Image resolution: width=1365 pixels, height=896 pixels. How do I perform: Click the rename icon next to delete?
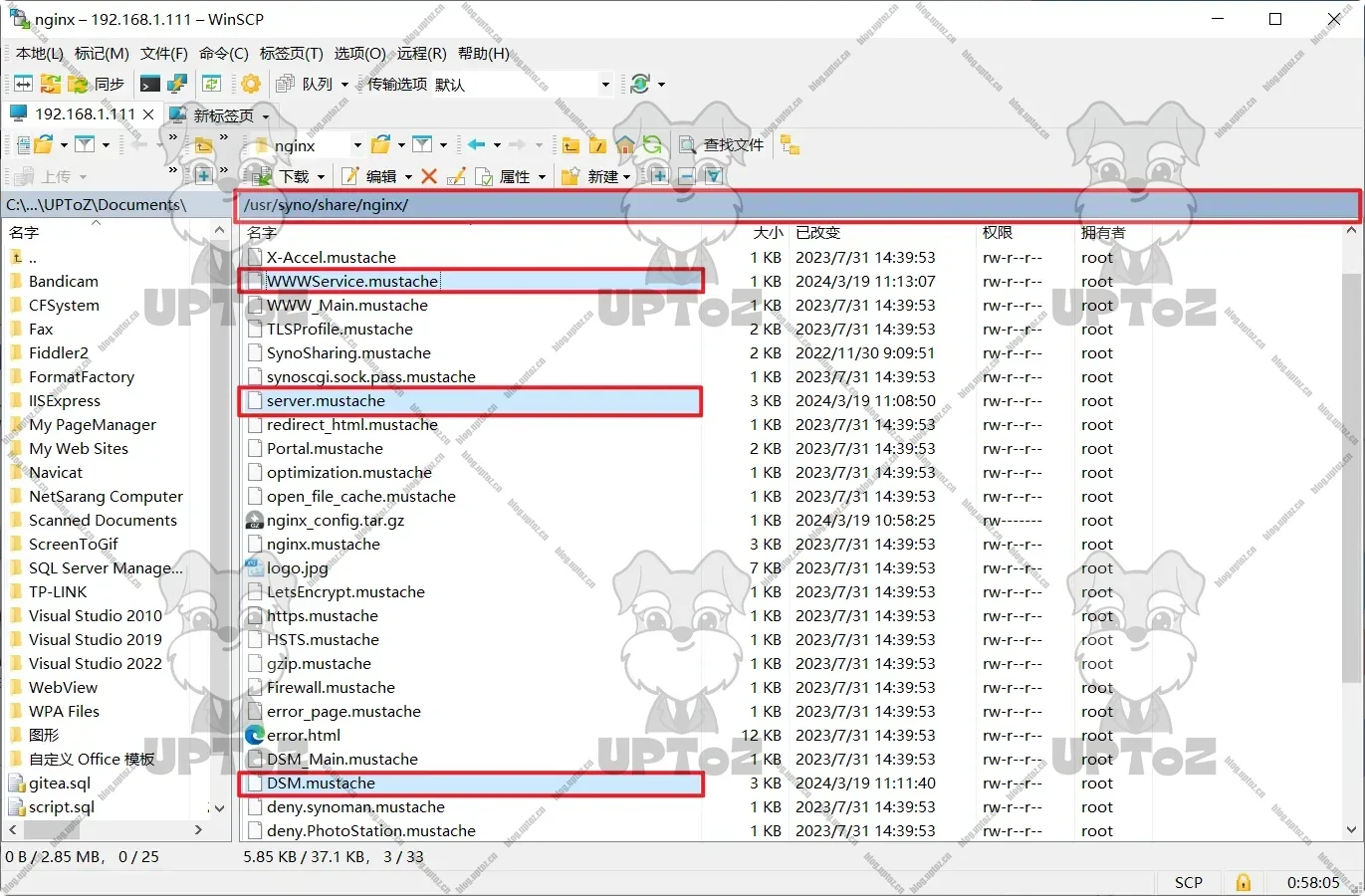(457, 176)
